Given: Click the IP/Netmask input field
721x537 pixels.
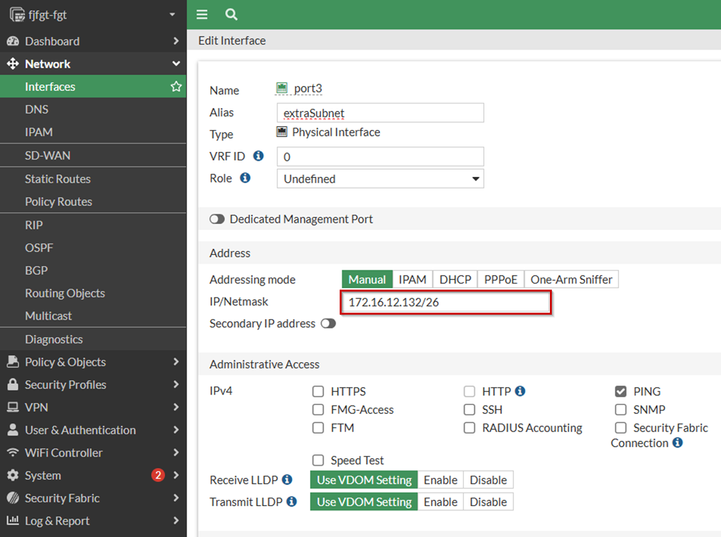Looking at the screenshot, I should pyautogui.click(x=446, y=302).
